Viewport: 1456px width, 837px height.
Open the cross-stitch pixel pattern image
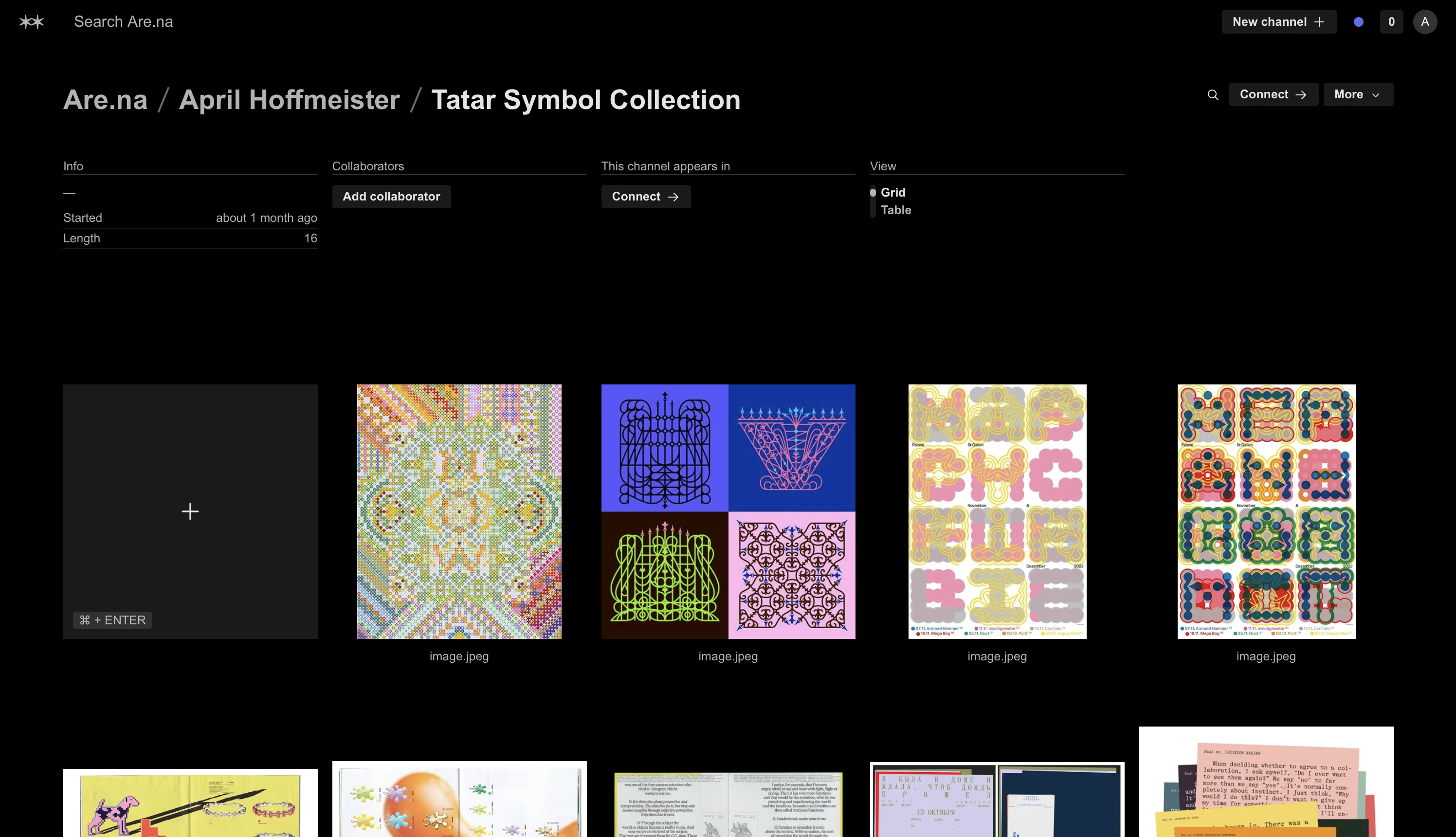coord(459,511)
